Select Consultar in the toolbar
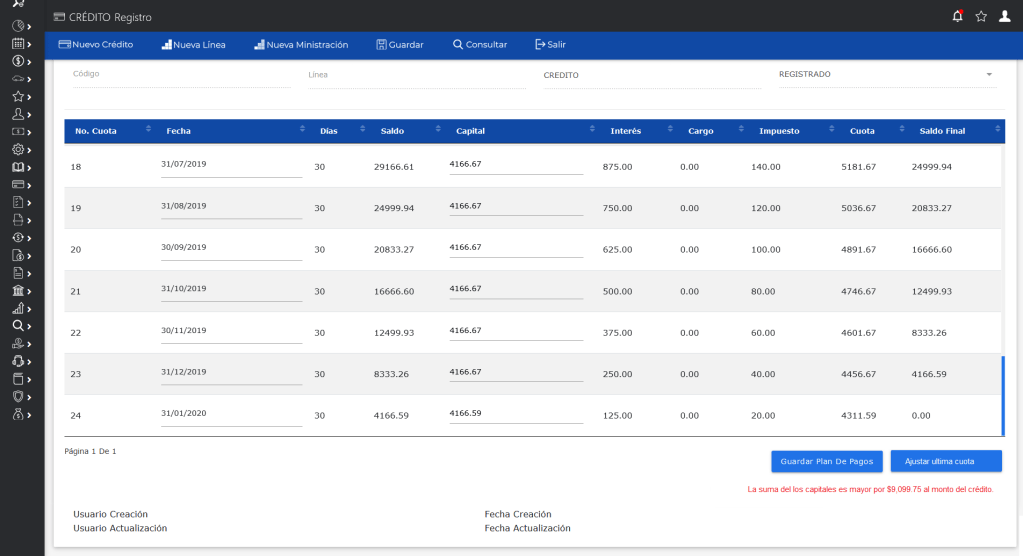The image size is (1023, 556). [480, 45]
